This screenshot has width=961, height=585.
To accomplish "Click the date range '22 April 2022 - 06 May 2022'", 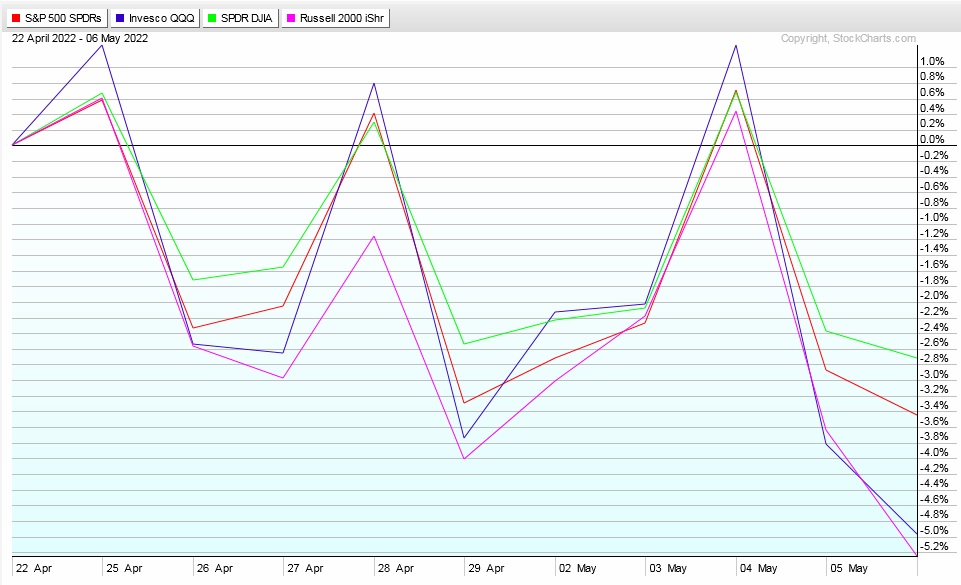I will tap(80, 38).
